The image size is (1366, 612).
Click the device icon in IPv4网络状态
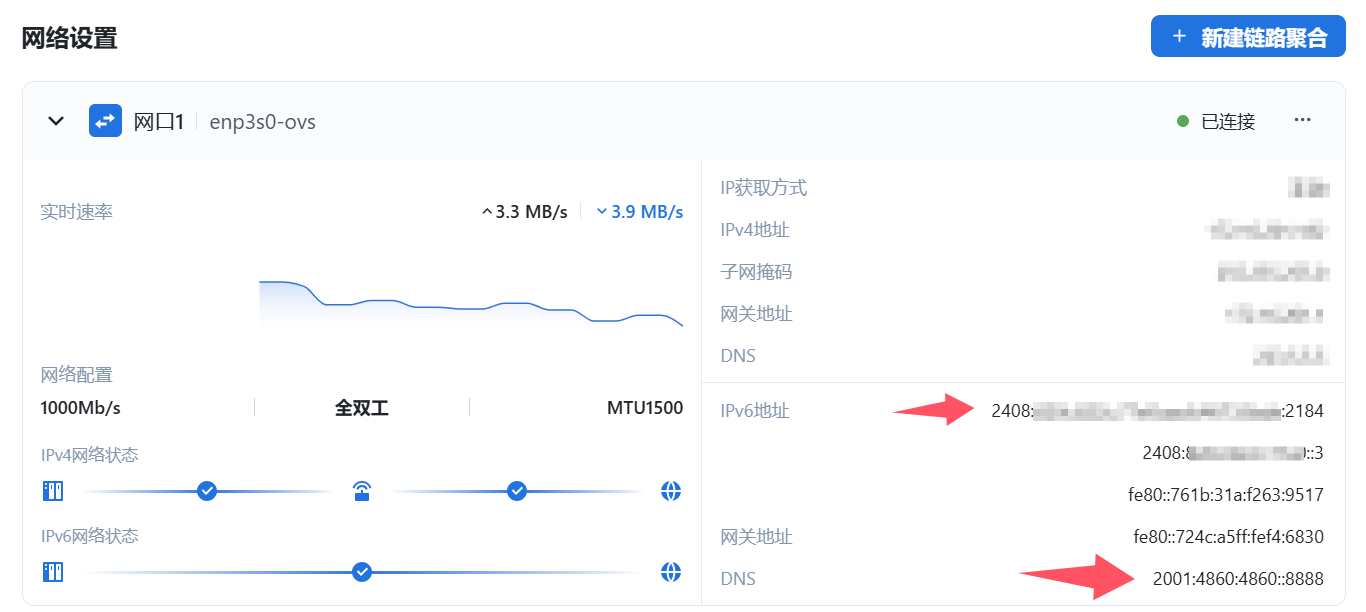point(52,491)
